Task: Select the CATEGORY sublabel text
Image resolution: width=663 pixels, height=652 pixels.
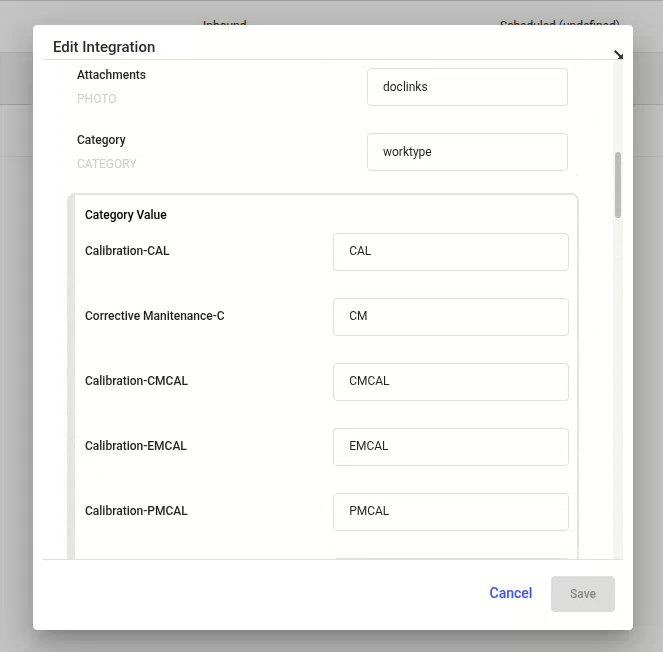Action: tap(107, 164)
